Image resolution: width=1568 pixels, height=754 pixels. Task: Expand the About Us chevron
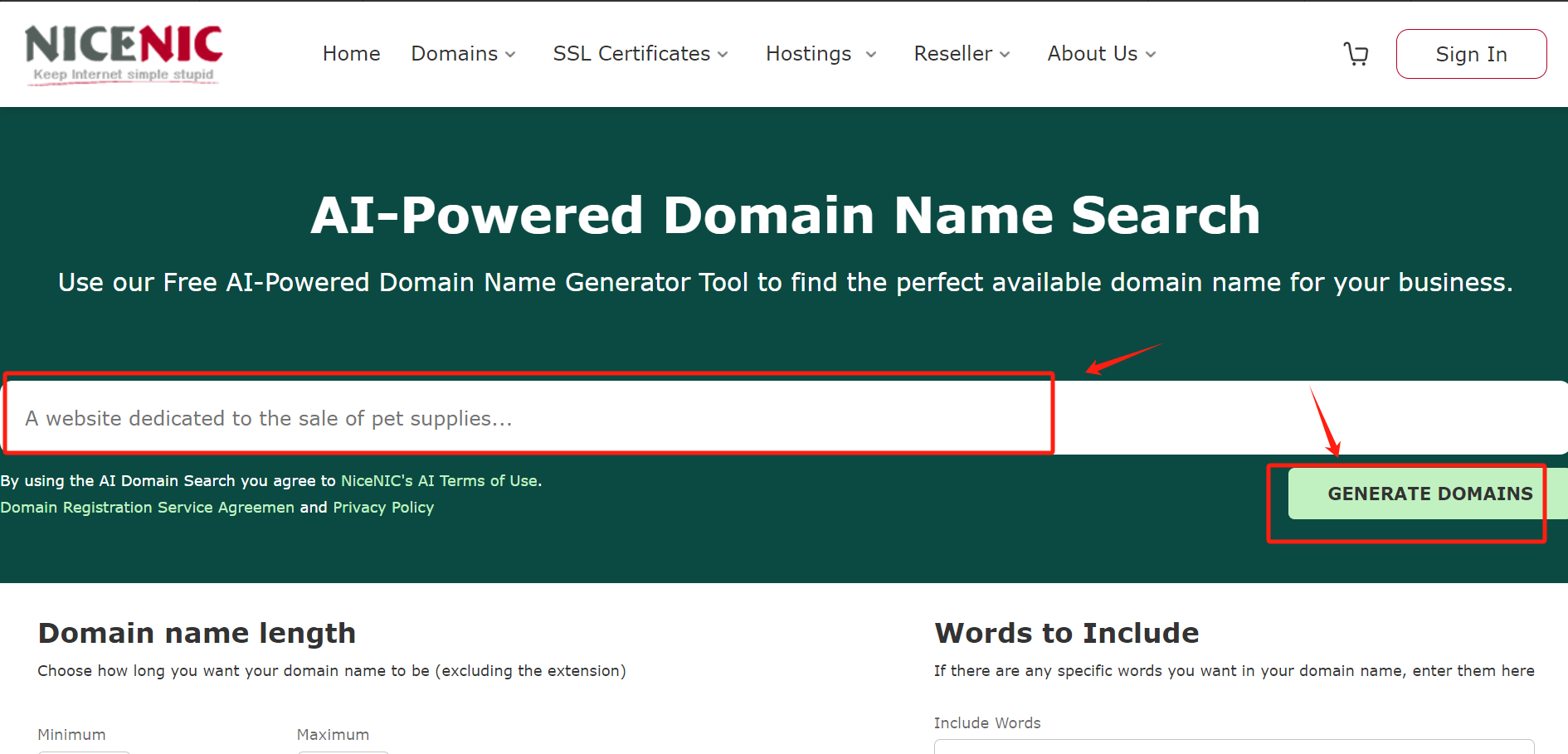(x=1151, y=55)
